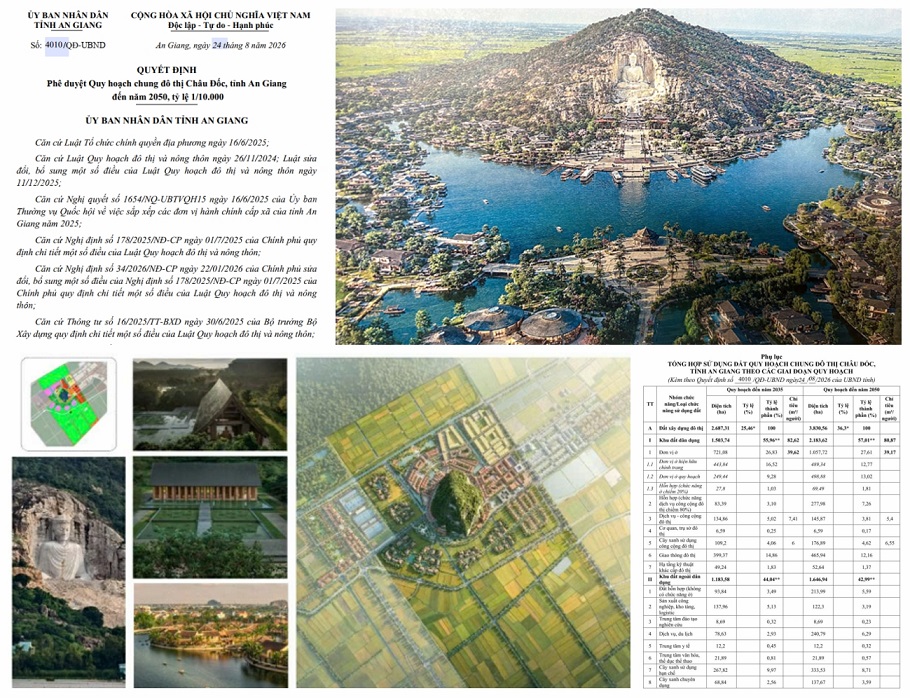Click the line 'đến năm 2050, tỷ lệ 1/10.000'
Screen dimensions: 910x698
click(168, 97)
